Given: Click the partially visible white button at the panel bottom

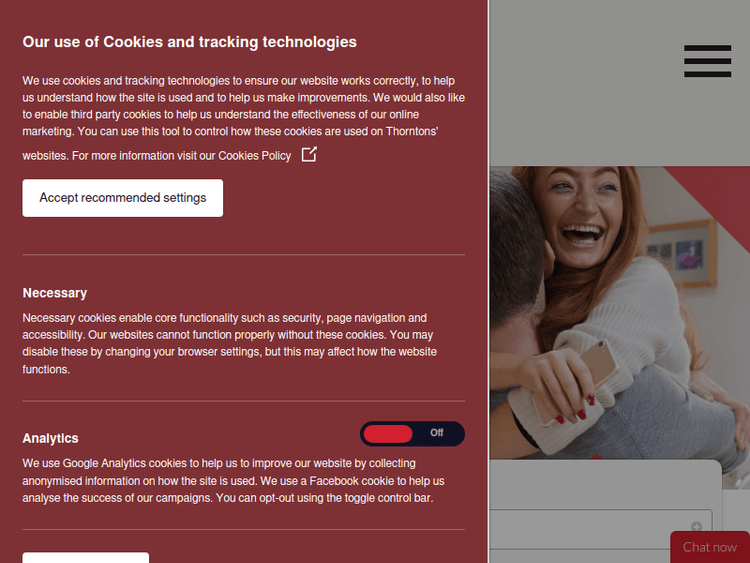Looking at the screenshot, I should tap(86, 558).
